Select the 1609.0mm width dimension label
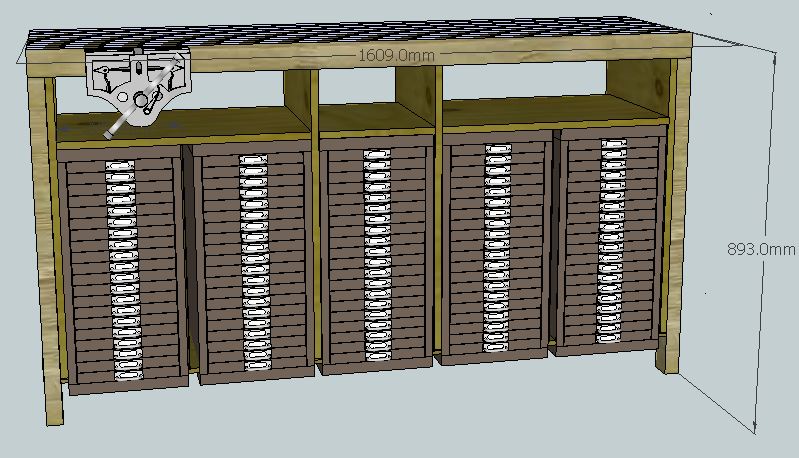This screenshot has width=799, height=458. point(396,55)
